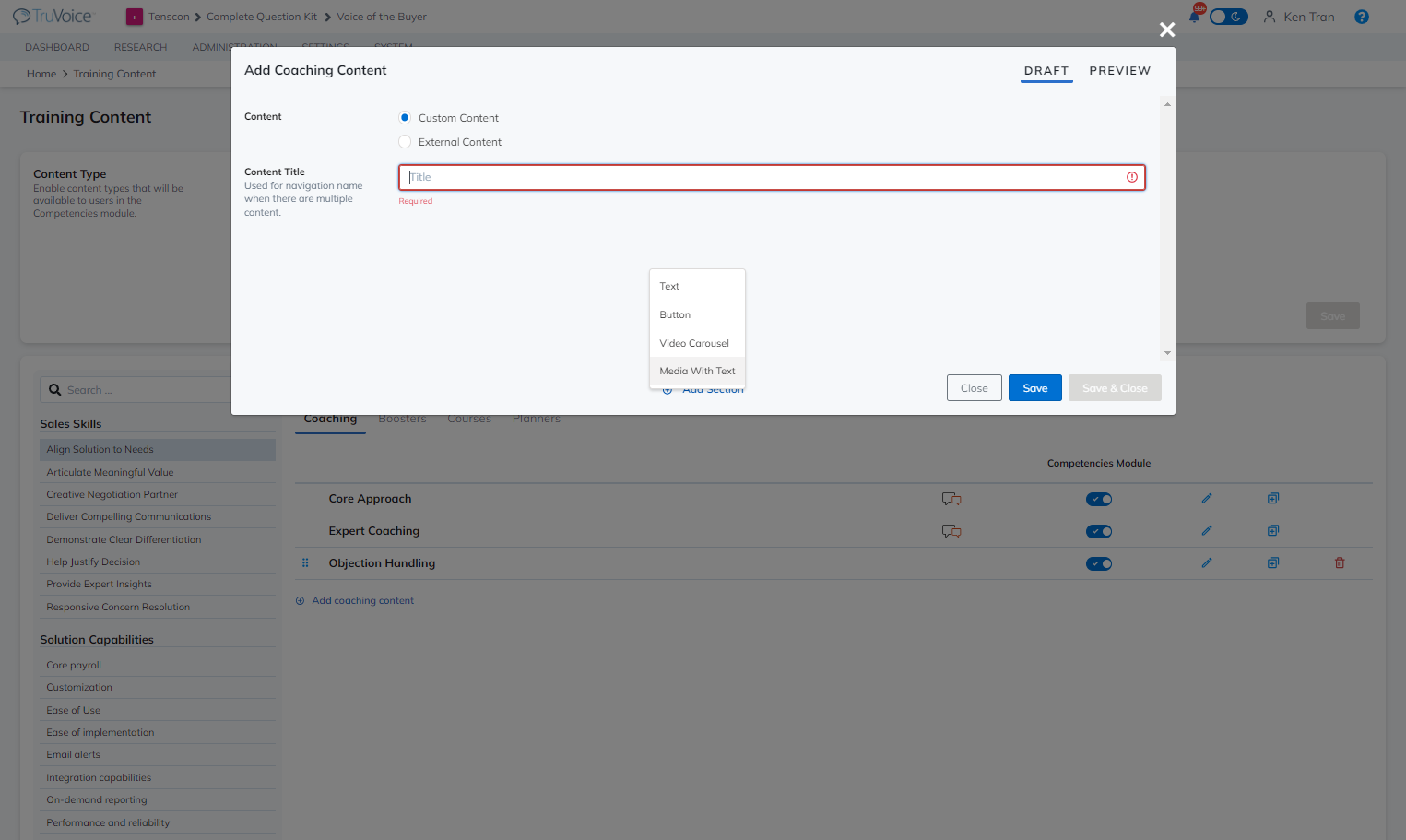Choose Video Carousel section type

pyautogui.click(x=697, y=344)
